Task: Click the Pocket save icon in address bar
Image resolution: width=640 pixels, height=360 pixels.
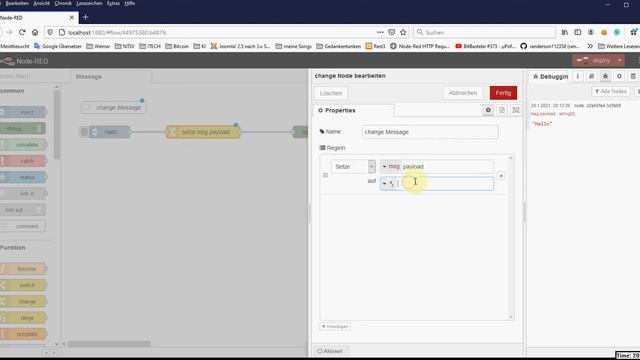Action: coord(391,32)
